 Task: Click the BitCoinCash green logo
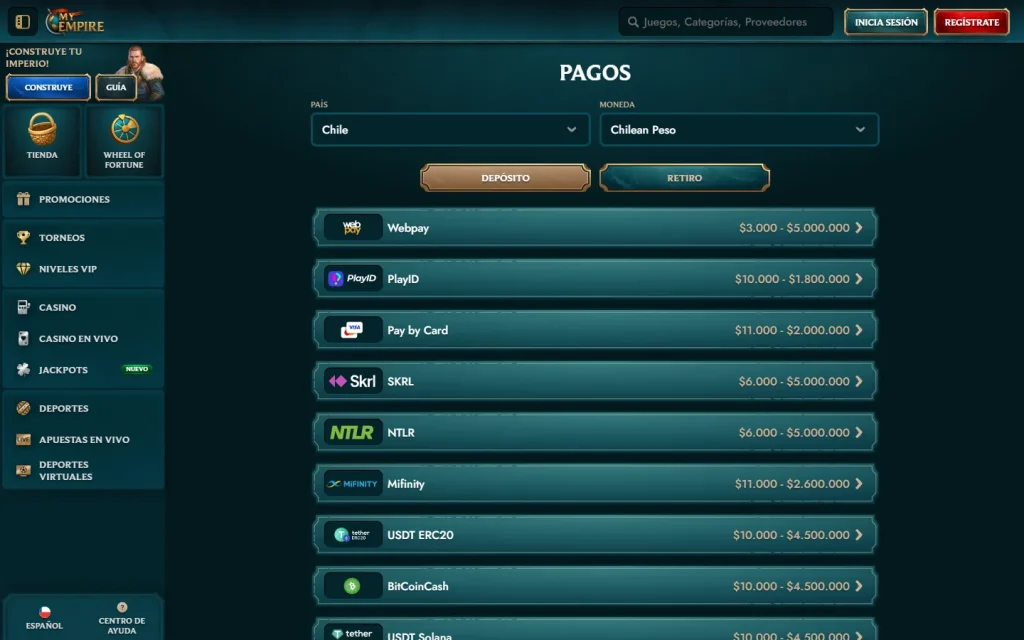(x=353, y=586)
